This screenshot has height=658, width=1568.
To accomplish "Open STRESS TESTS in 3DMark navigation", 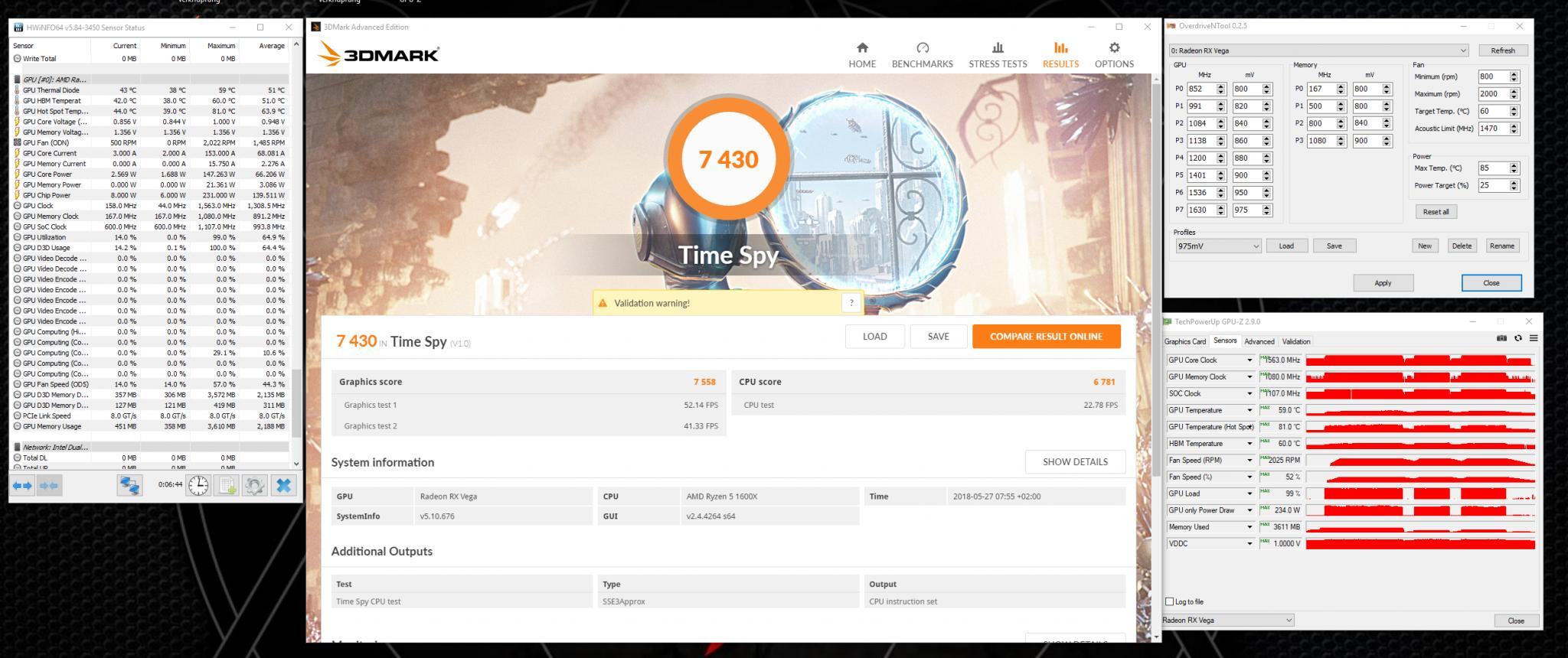I will pyautogui.click(x=998, y=56).
